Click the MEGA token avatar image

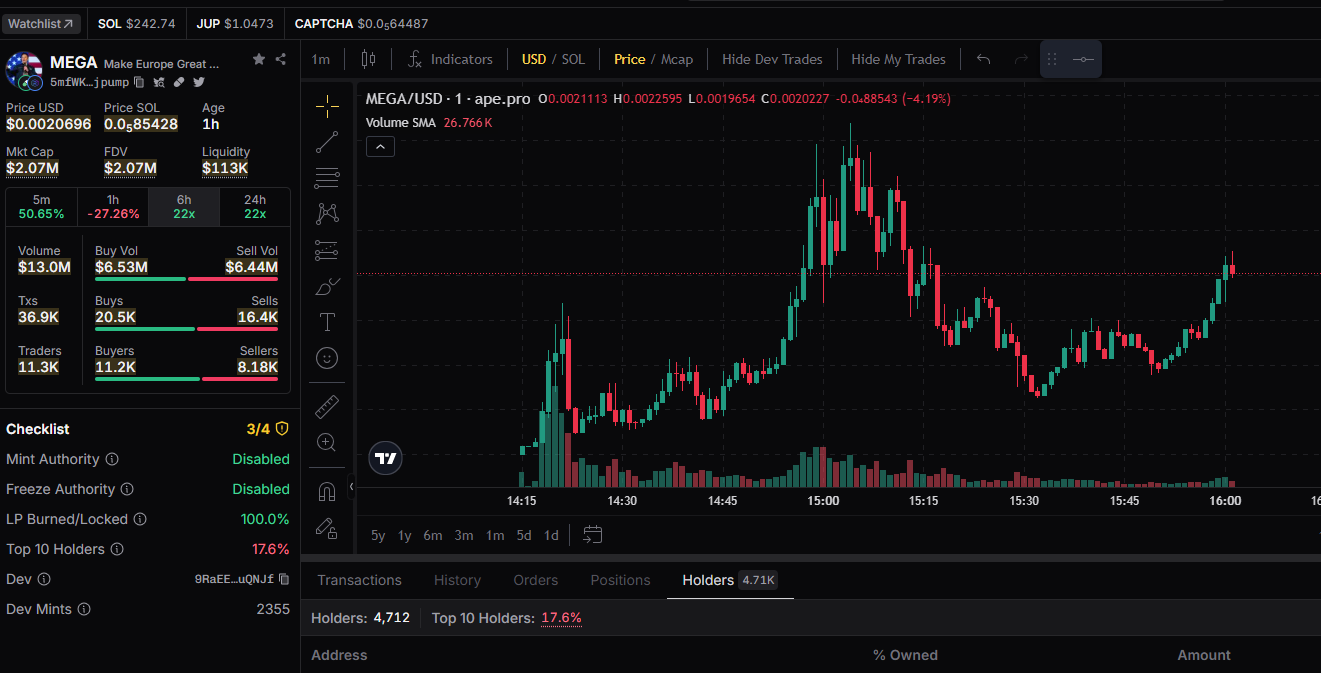pos(24,70)
